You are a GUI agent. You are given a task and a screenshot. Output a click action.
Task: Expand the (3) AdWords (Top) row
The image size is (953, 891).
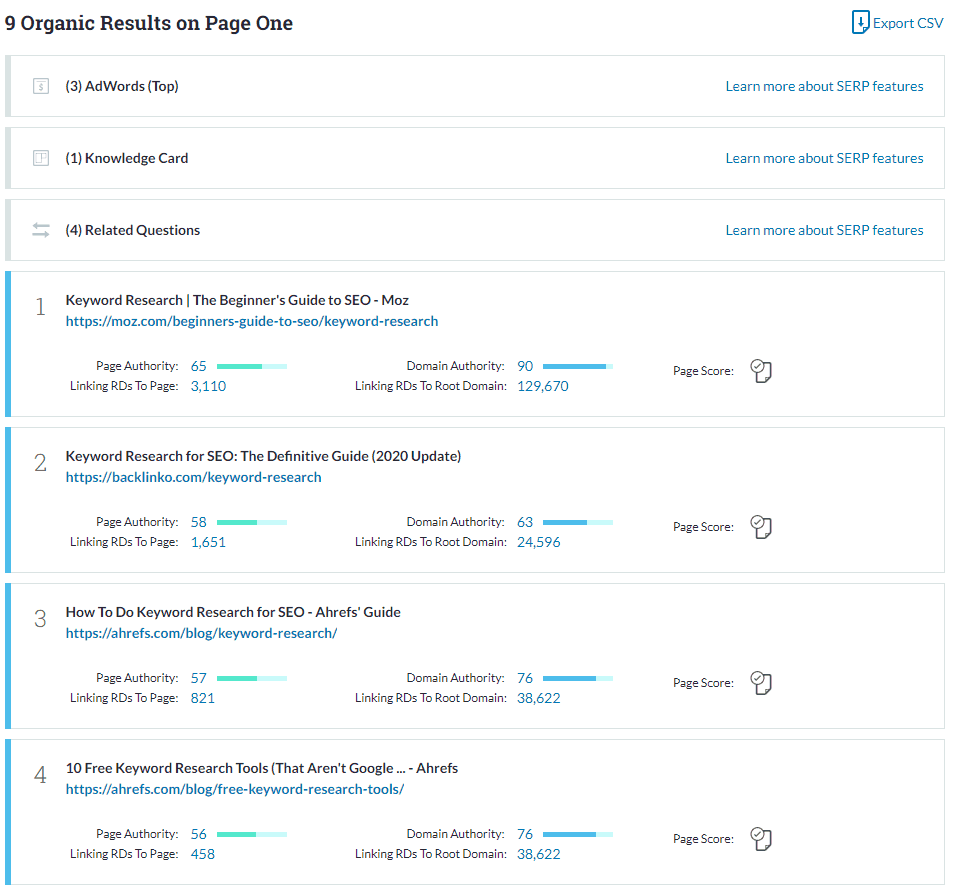[475, 86]
